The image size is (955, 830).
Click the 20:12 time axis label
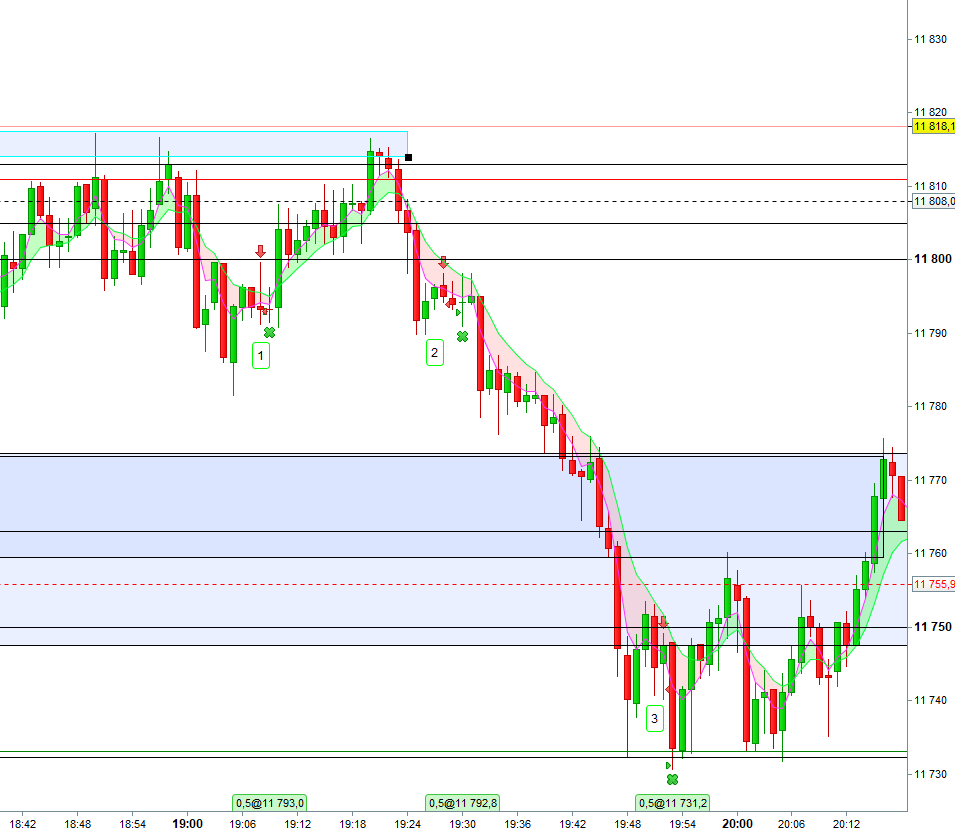(x=847, y=824)
